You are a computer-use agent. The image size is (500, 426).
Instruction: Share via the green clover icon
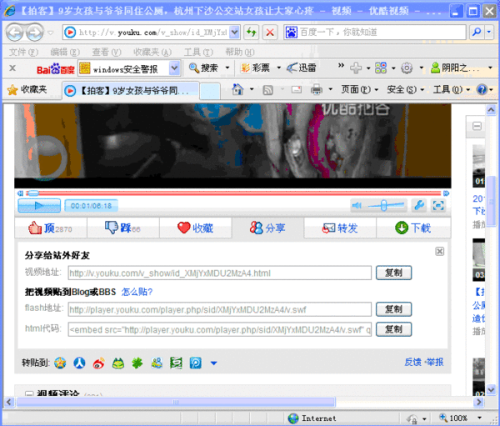point(137,363)
